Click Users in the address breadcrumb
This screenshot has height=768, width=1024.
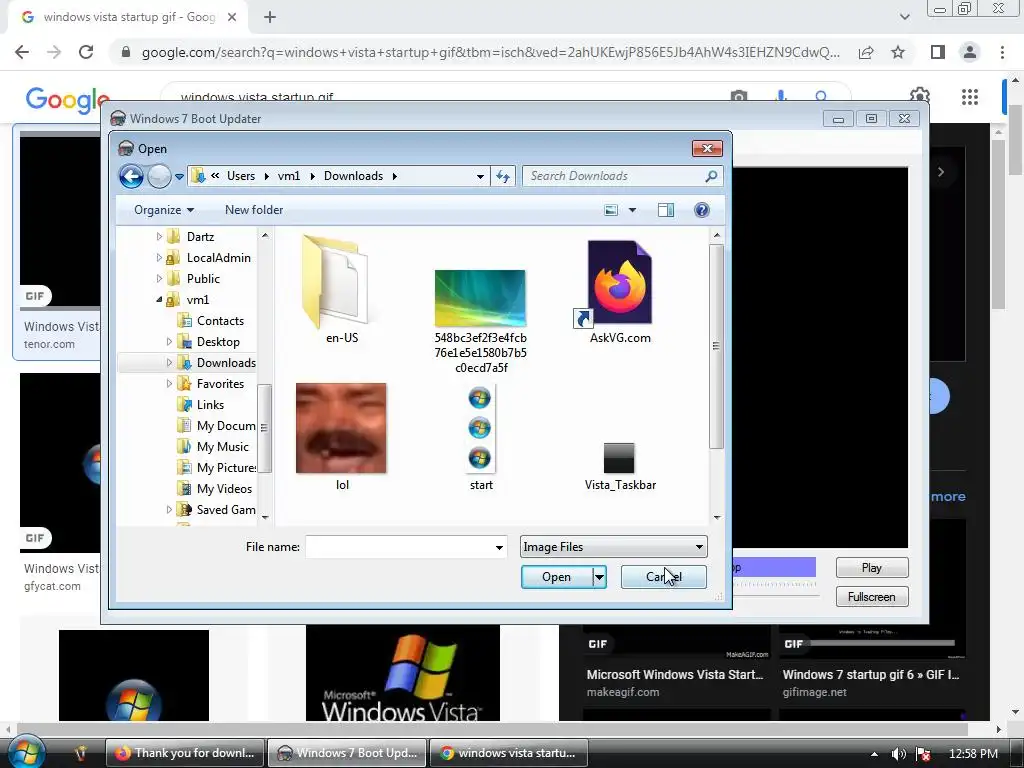(241, 176)
